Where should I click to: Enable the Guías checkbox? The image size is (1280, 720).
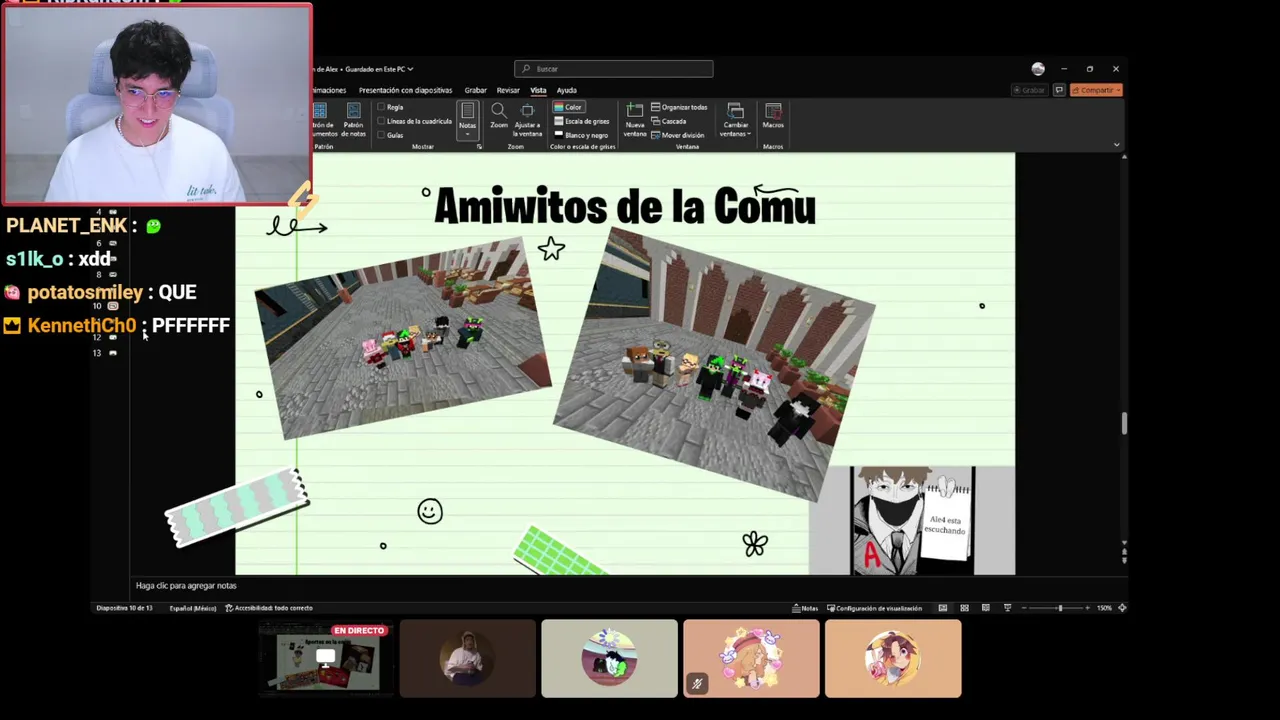(x=391, y=135)
